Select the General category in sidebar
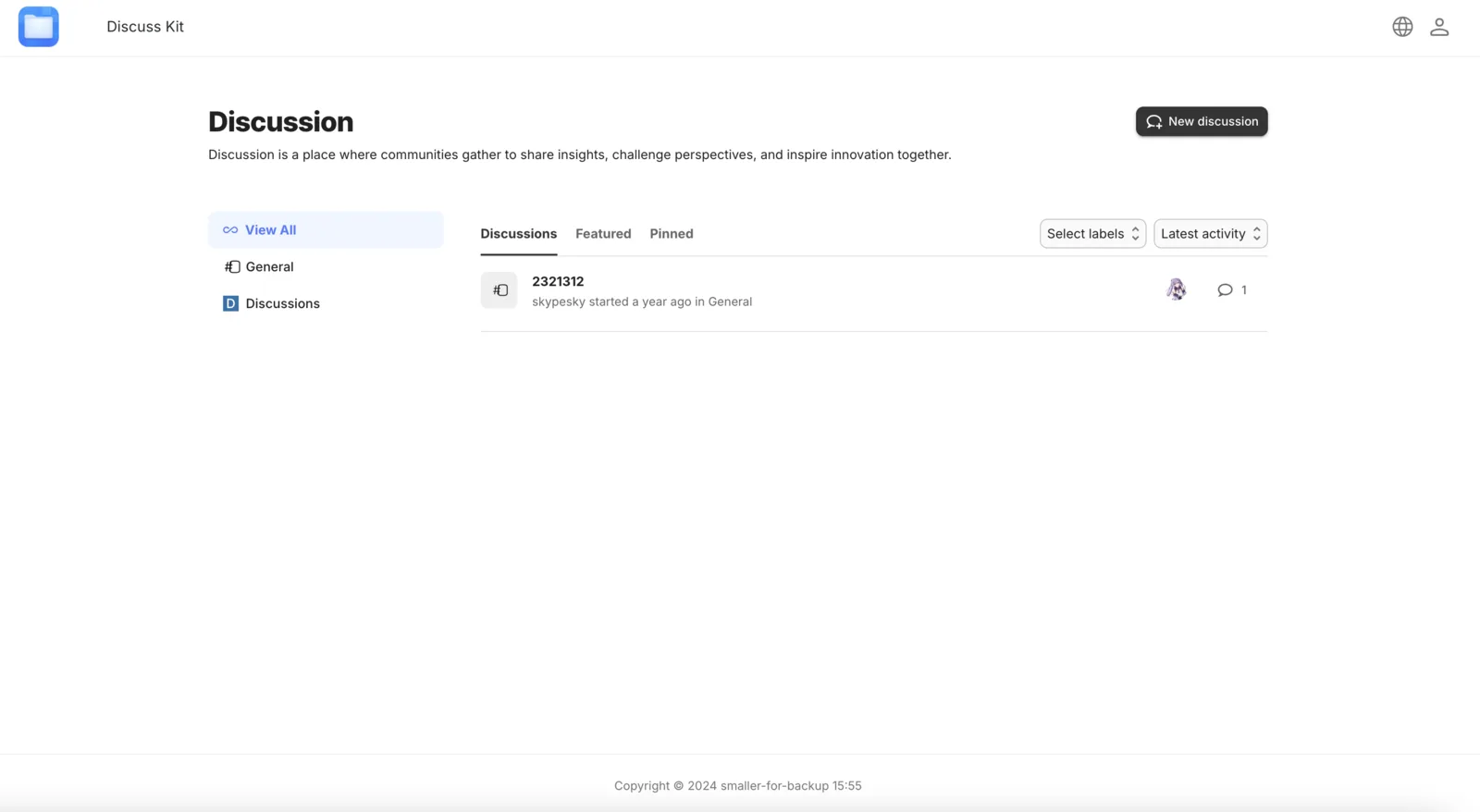Screen dimensions: 1480x812 (326, 266)
